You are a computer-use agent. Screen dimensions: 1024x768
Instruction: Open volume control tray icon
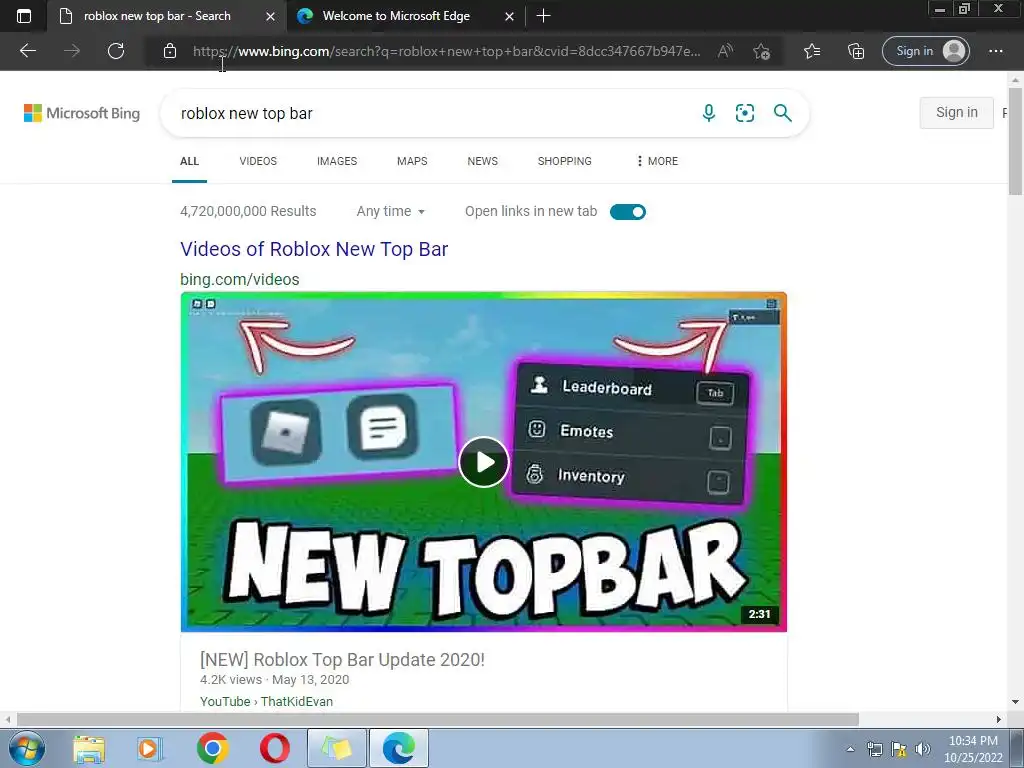[x=923, y=749]
